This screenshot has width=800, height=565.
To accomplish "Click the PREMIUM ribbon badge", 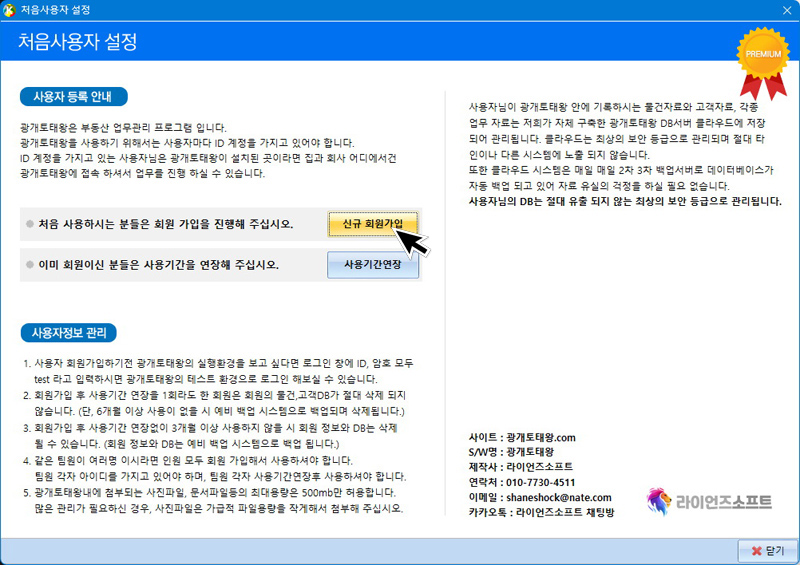I will (763, 63).
